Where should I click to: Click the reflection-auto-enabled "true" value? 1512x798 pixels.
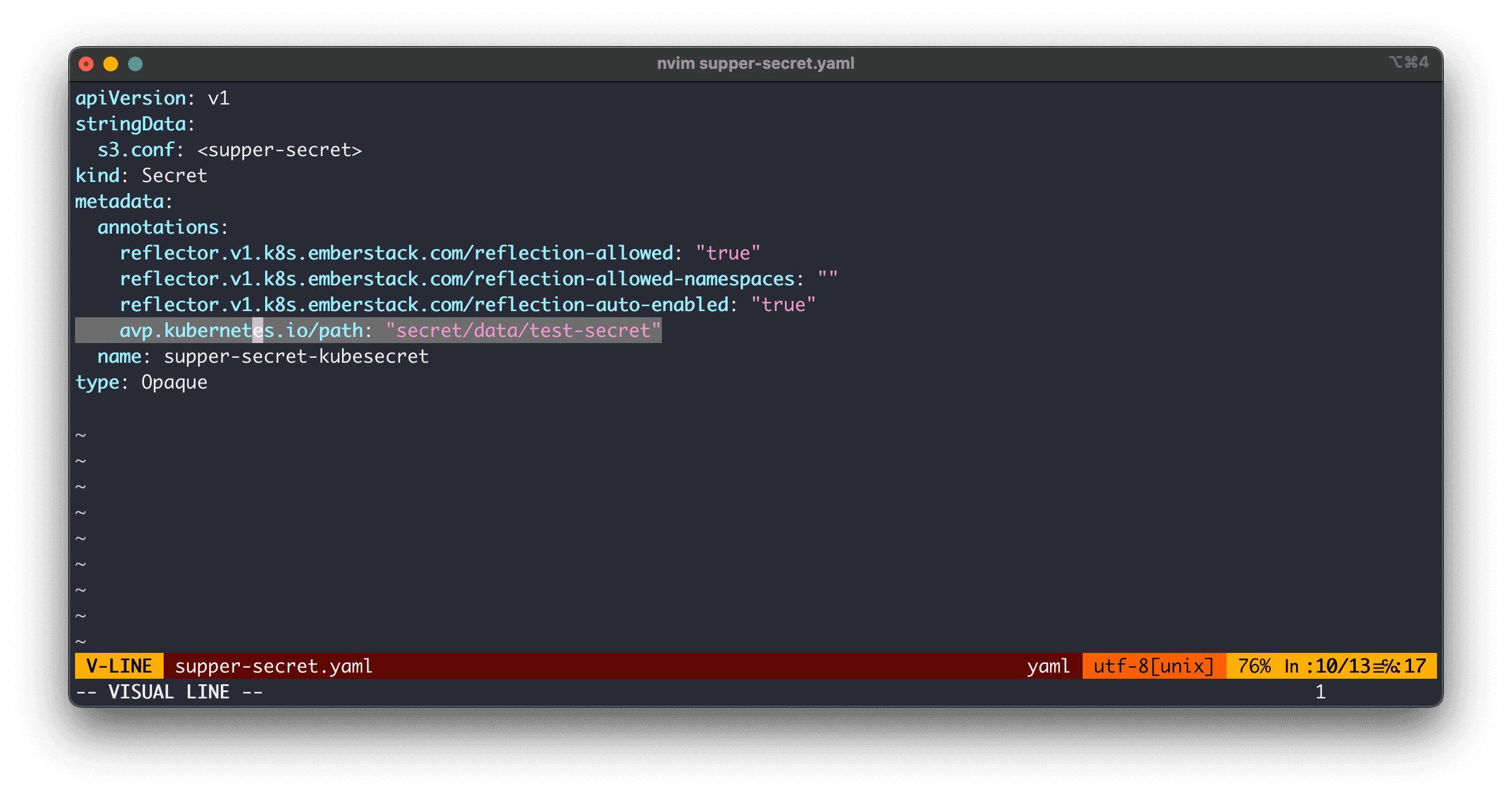pyautogui.click(x=783, y=305)
